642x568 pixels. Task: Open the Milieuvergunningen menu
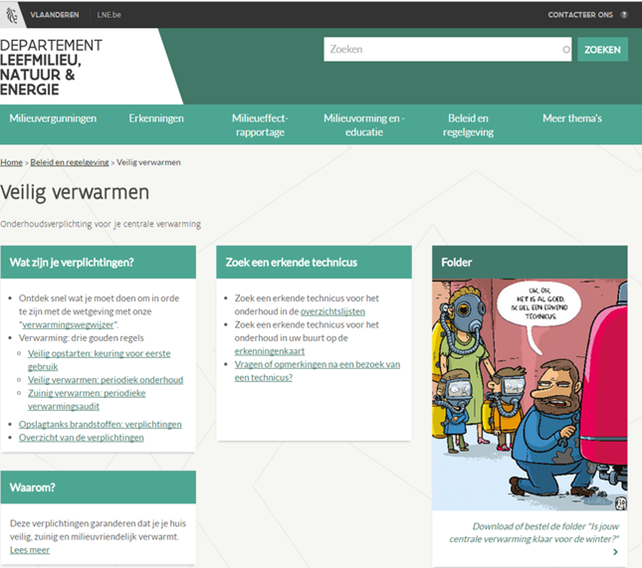coord(53,118)
